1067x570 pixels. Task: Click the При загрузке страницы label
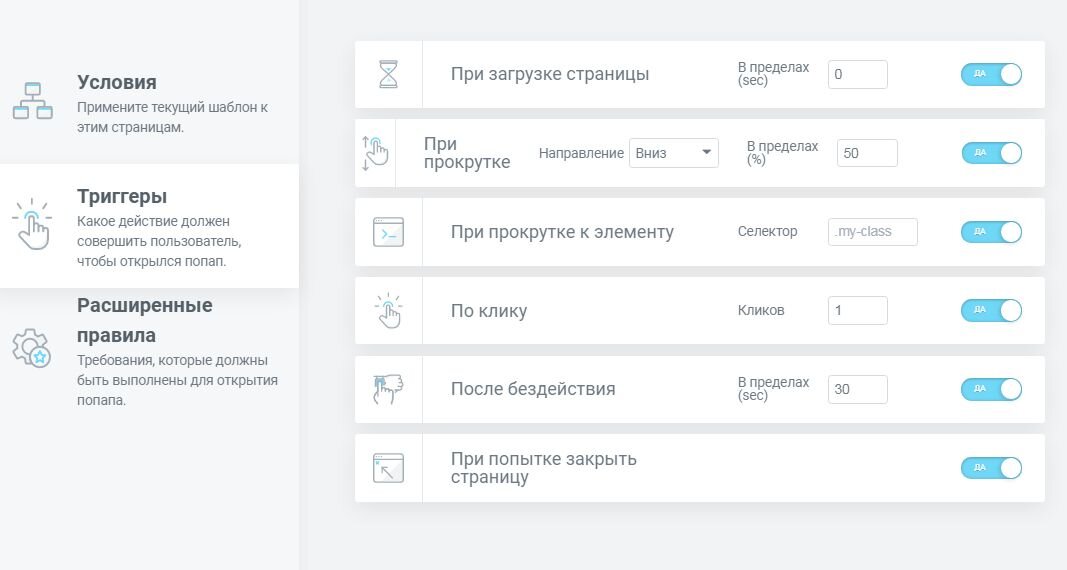click(550, 74)
